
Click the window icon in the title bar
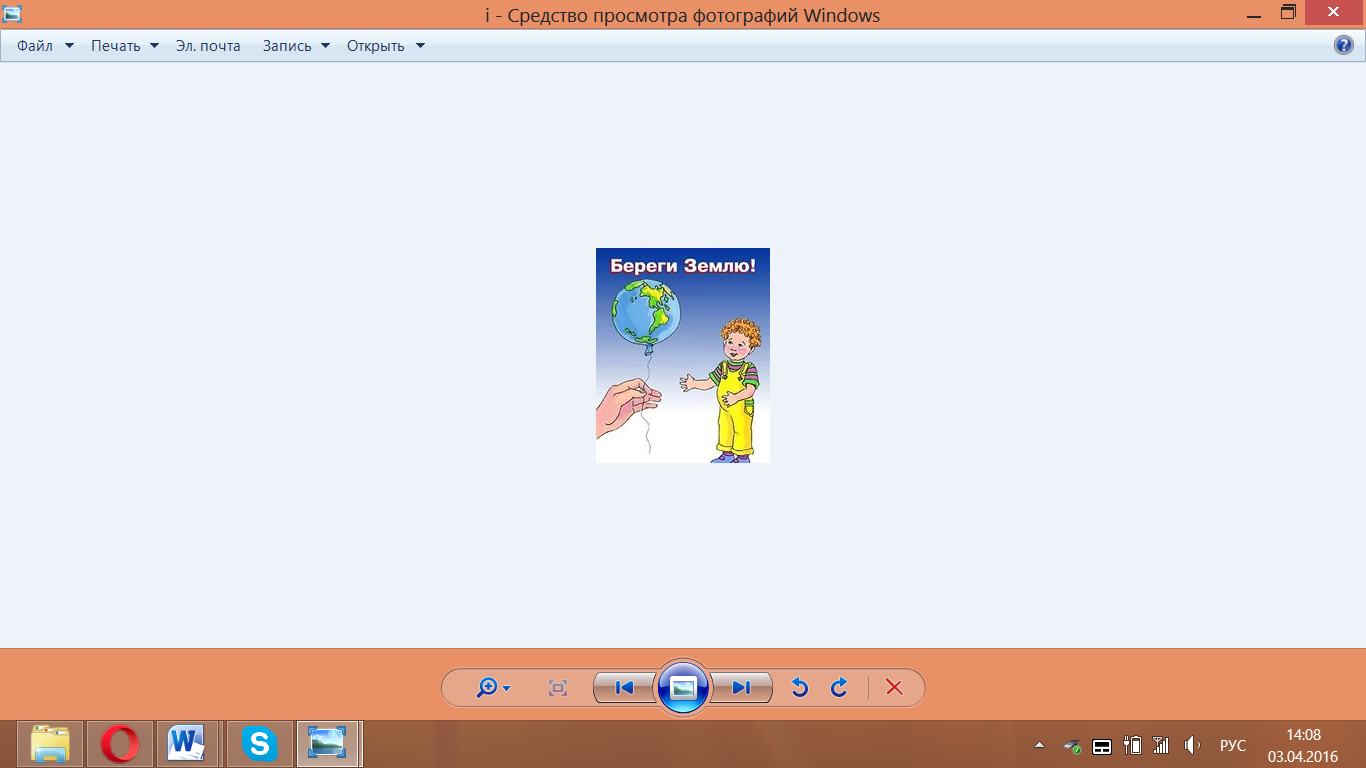pos(12,14)
